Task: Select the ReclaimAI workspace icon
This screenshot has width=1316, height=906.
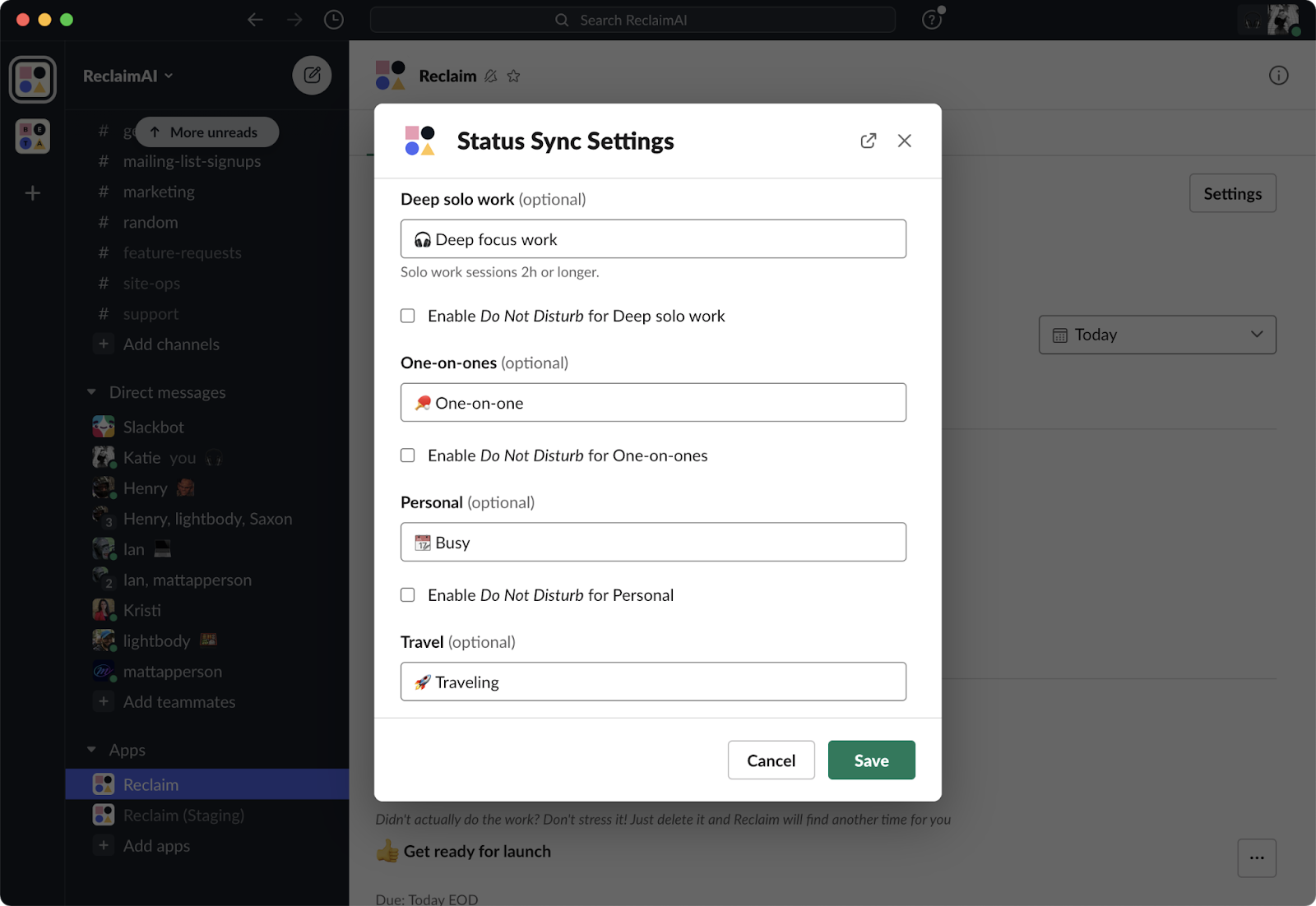Action: point(33,80)
